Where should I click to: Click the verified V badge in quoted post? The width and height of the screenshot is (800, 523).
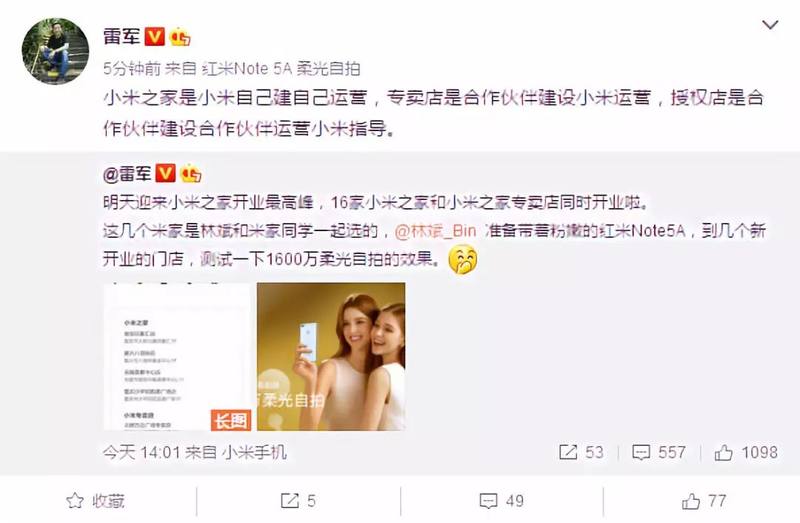[x=165, y=173]
